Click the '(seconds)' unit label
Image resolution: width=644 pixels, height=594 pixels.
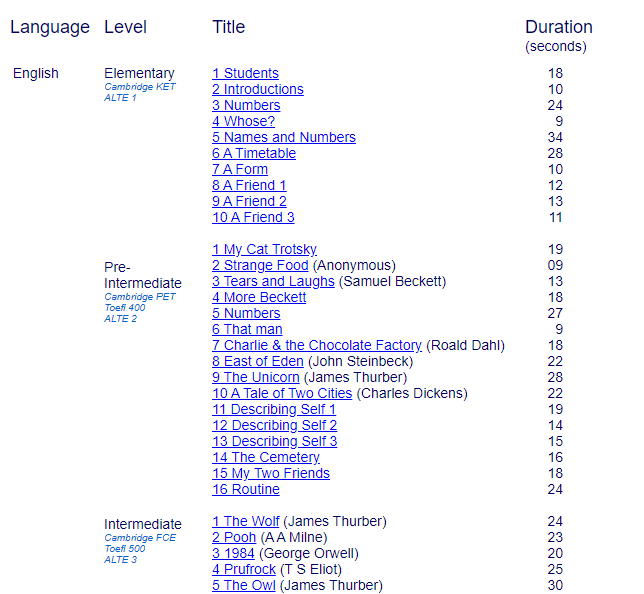pyautogui.click(x=556, y=46)
